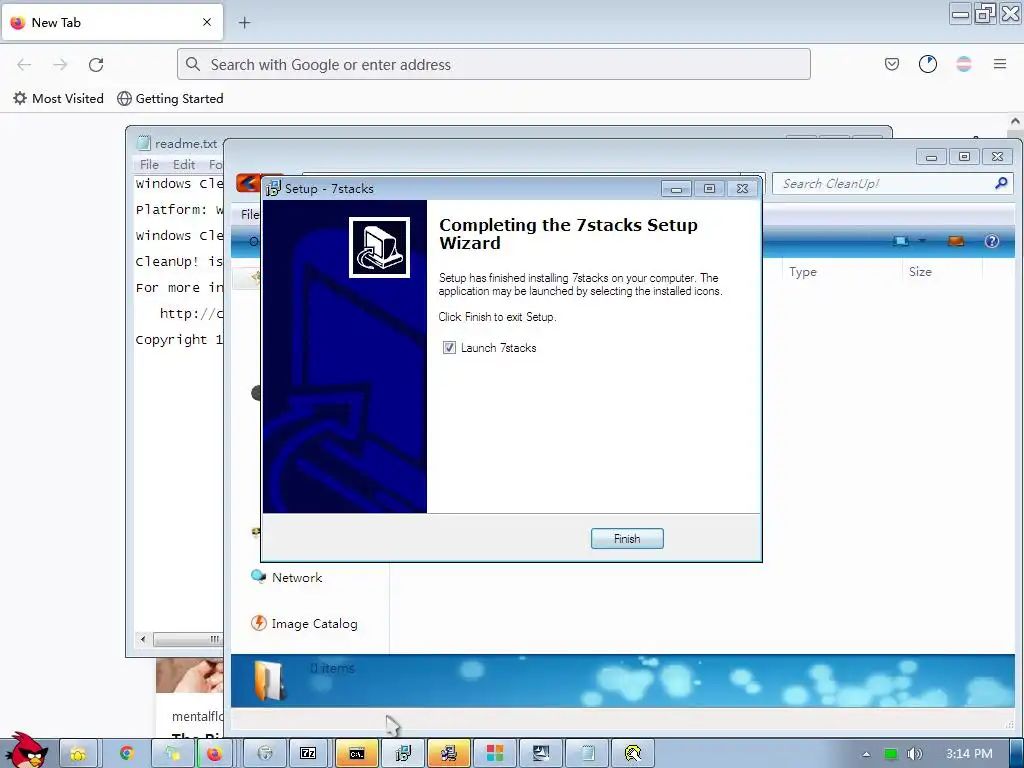1024x768 pixels.
Task: Open the four-colored tiles taskbar icon
Action: coord(495,754)
